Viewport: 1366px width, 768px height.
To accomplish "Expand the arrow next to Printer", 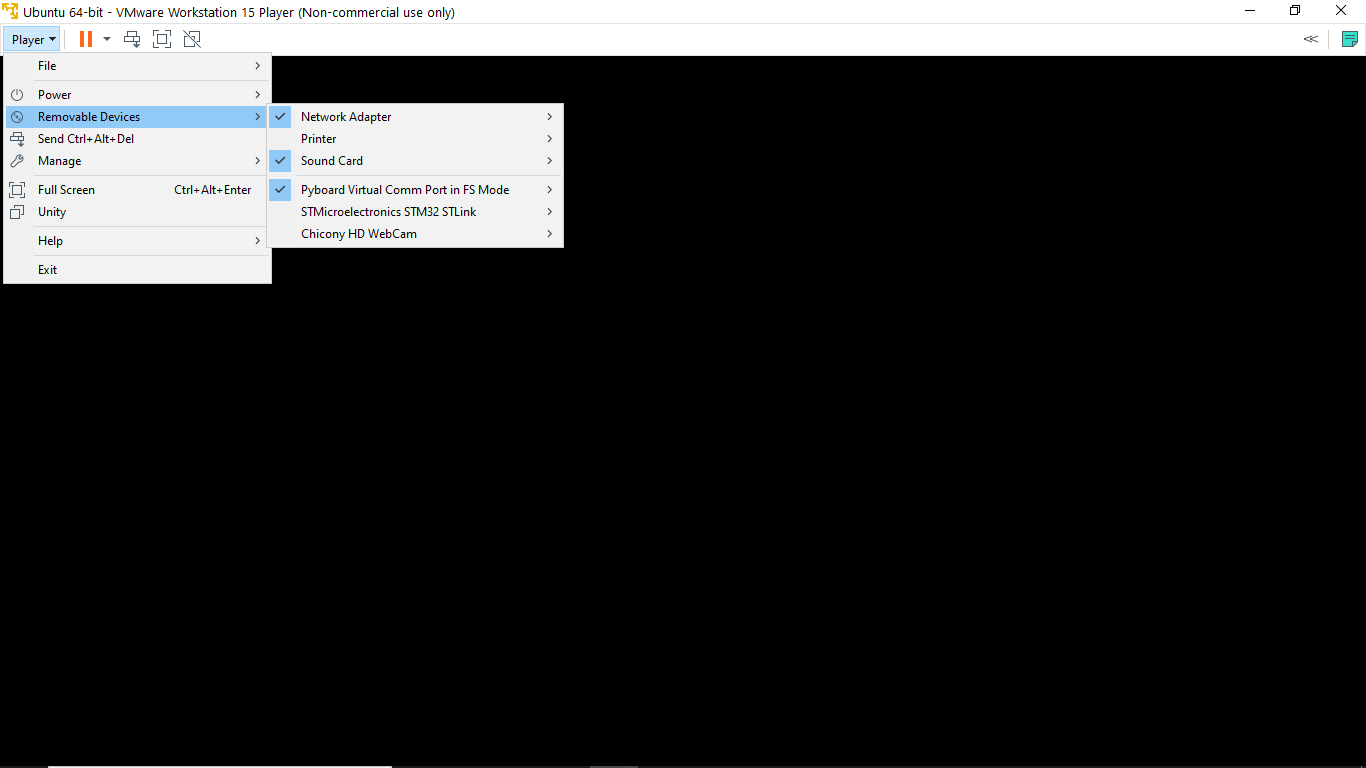I will coord(550,139).
